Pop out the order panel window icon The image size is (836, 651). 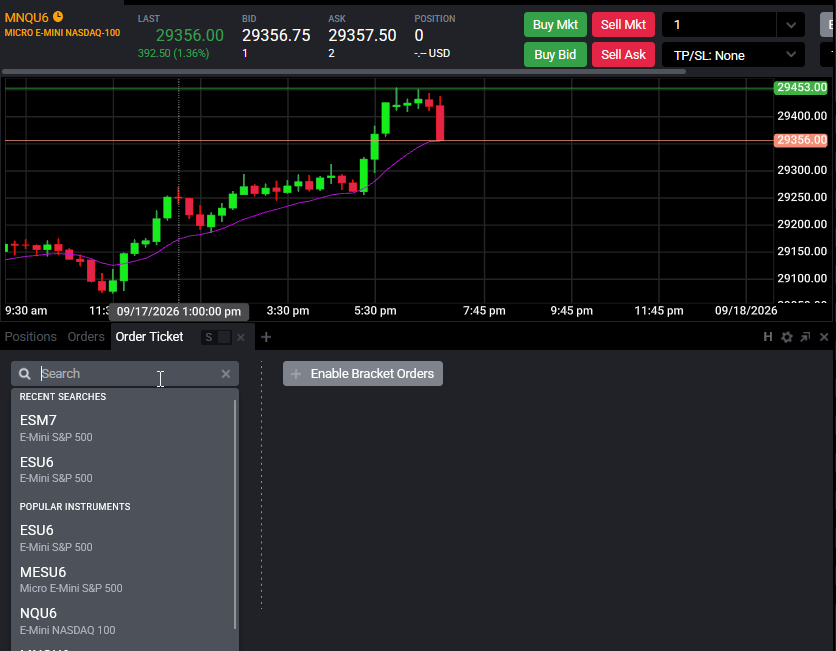pos(805,337)
